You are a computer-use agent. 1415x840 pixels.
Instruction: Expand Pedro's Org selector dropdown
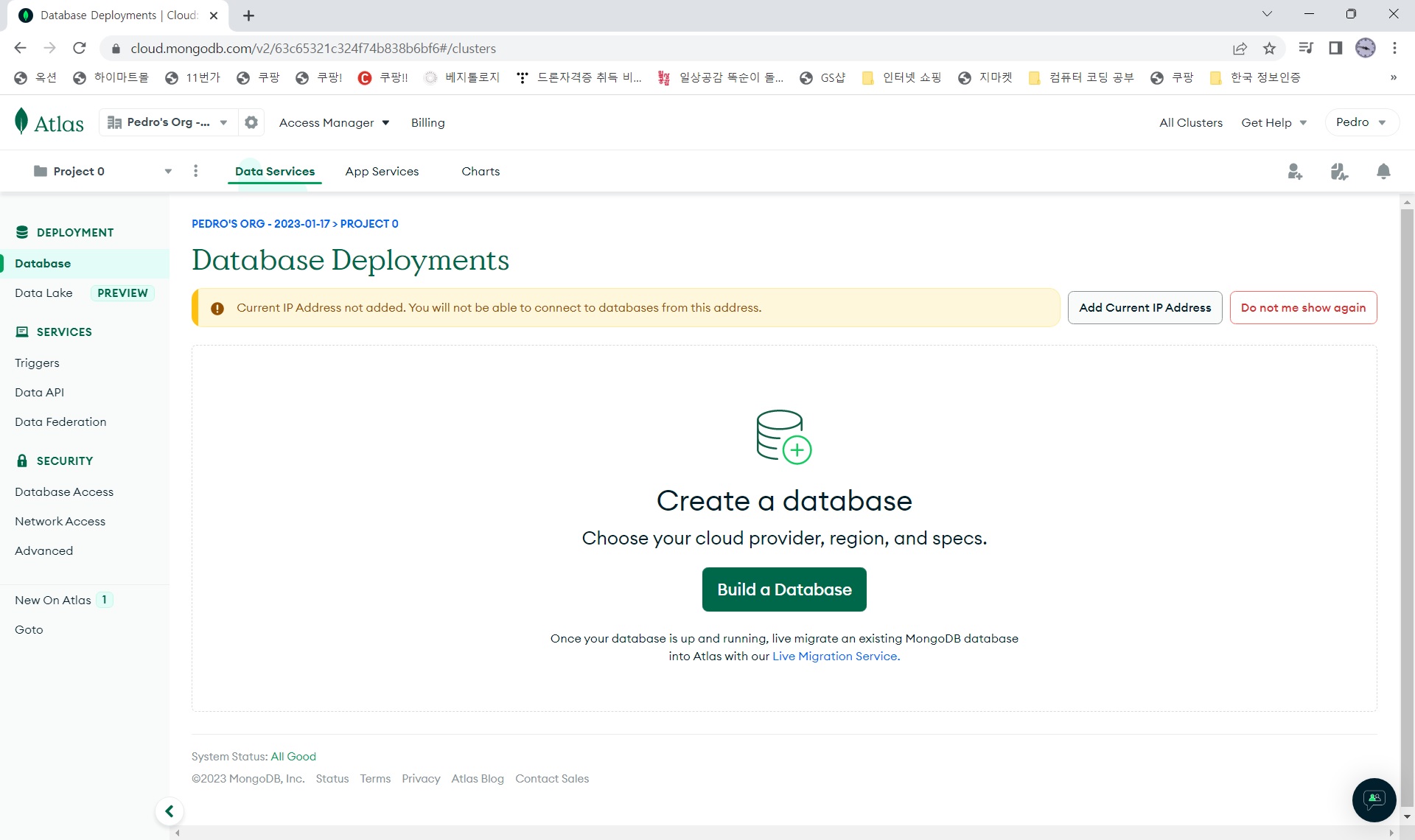point(168,122)
